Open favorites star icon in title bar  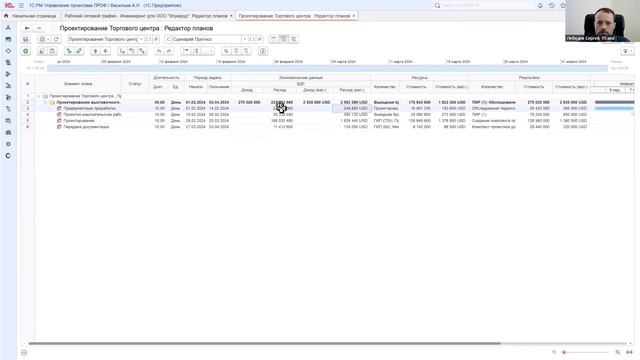pos(563,5)
